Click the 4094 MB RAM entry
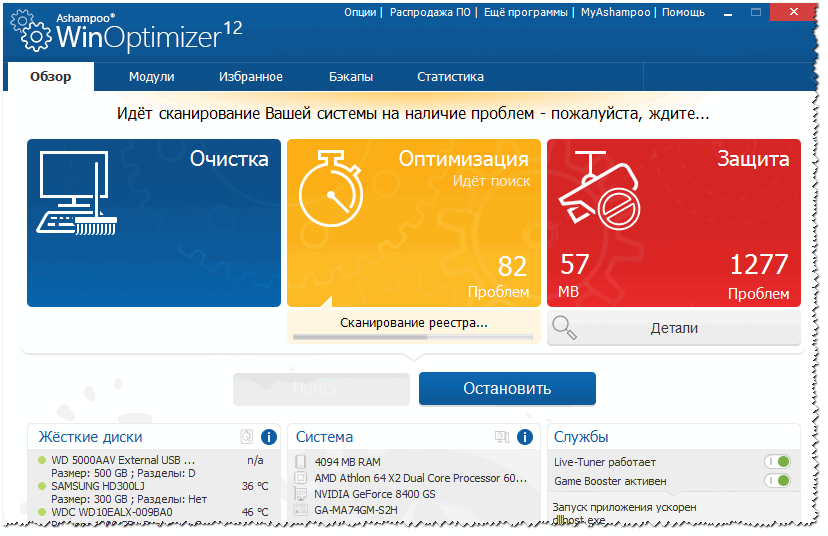This screenshot has width=828, height=536. click(347, 462)
